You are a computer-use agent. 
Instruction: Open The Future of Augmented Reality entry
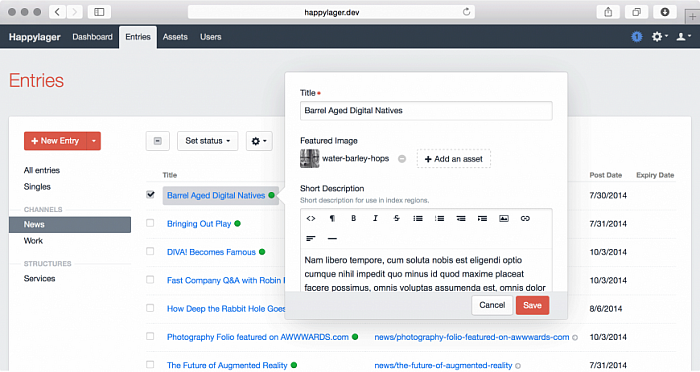tap(227, 365)
